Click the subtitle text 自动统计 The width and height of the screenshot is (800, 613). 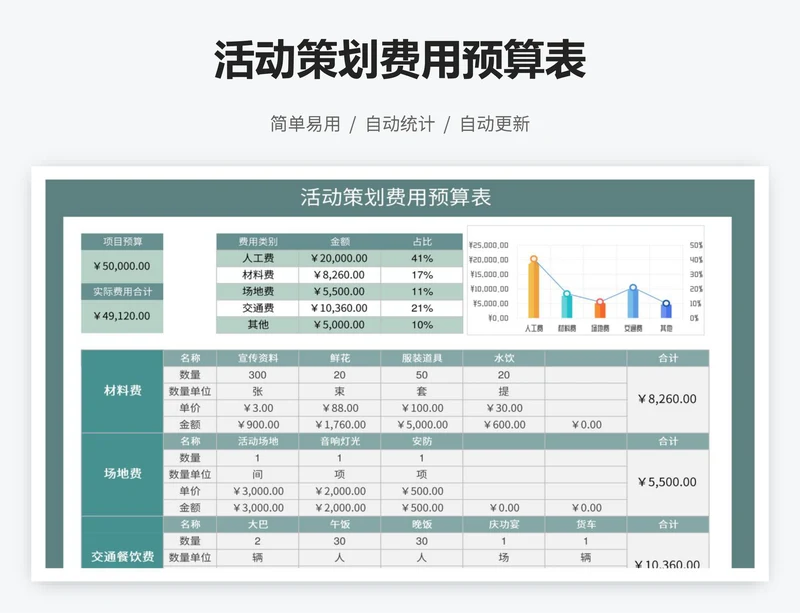click(x=400, y=124)
